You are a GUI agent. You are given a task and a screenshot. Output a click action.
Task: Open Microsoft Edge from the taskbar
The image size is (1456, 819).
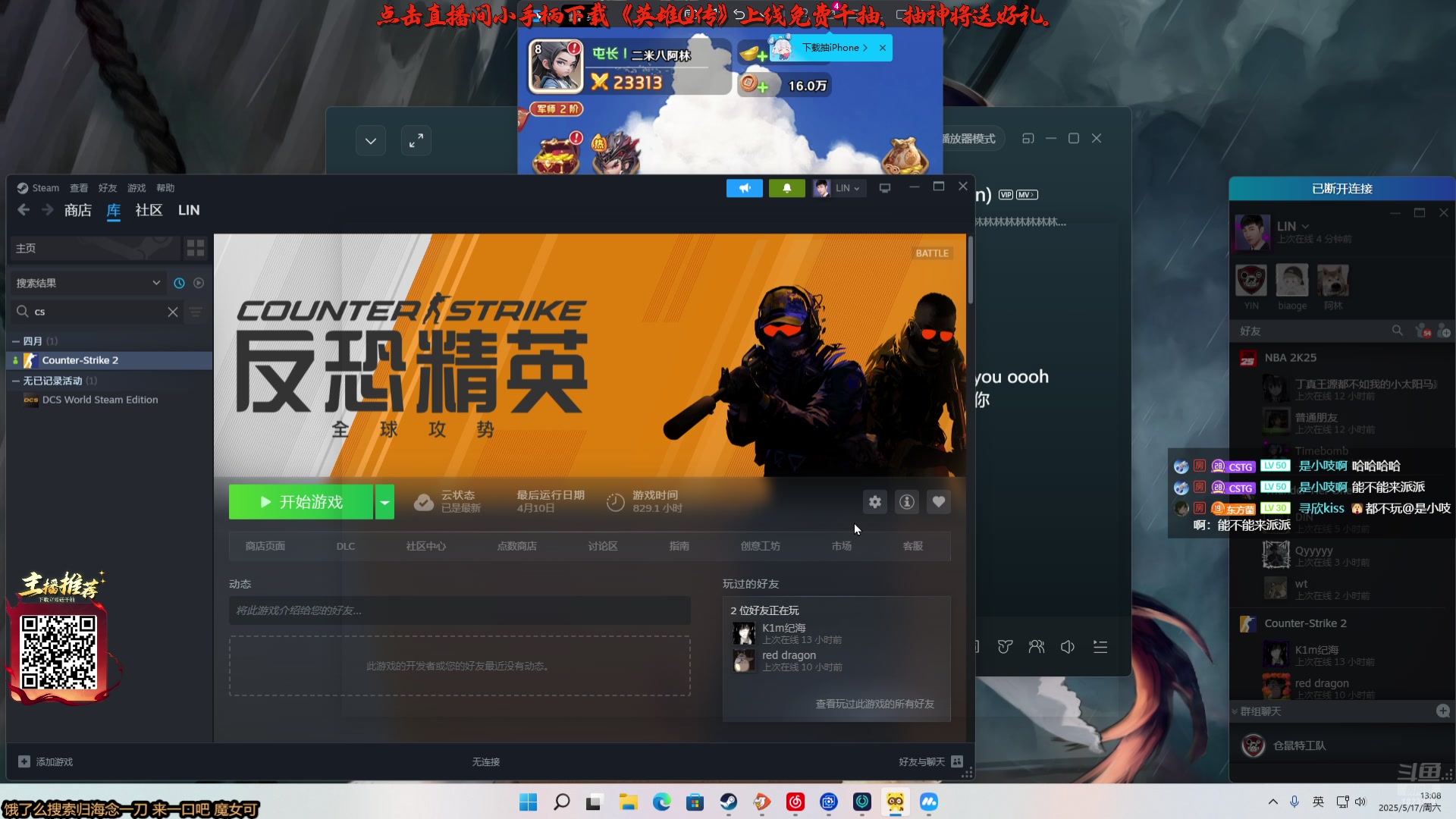tap(662, 802)
